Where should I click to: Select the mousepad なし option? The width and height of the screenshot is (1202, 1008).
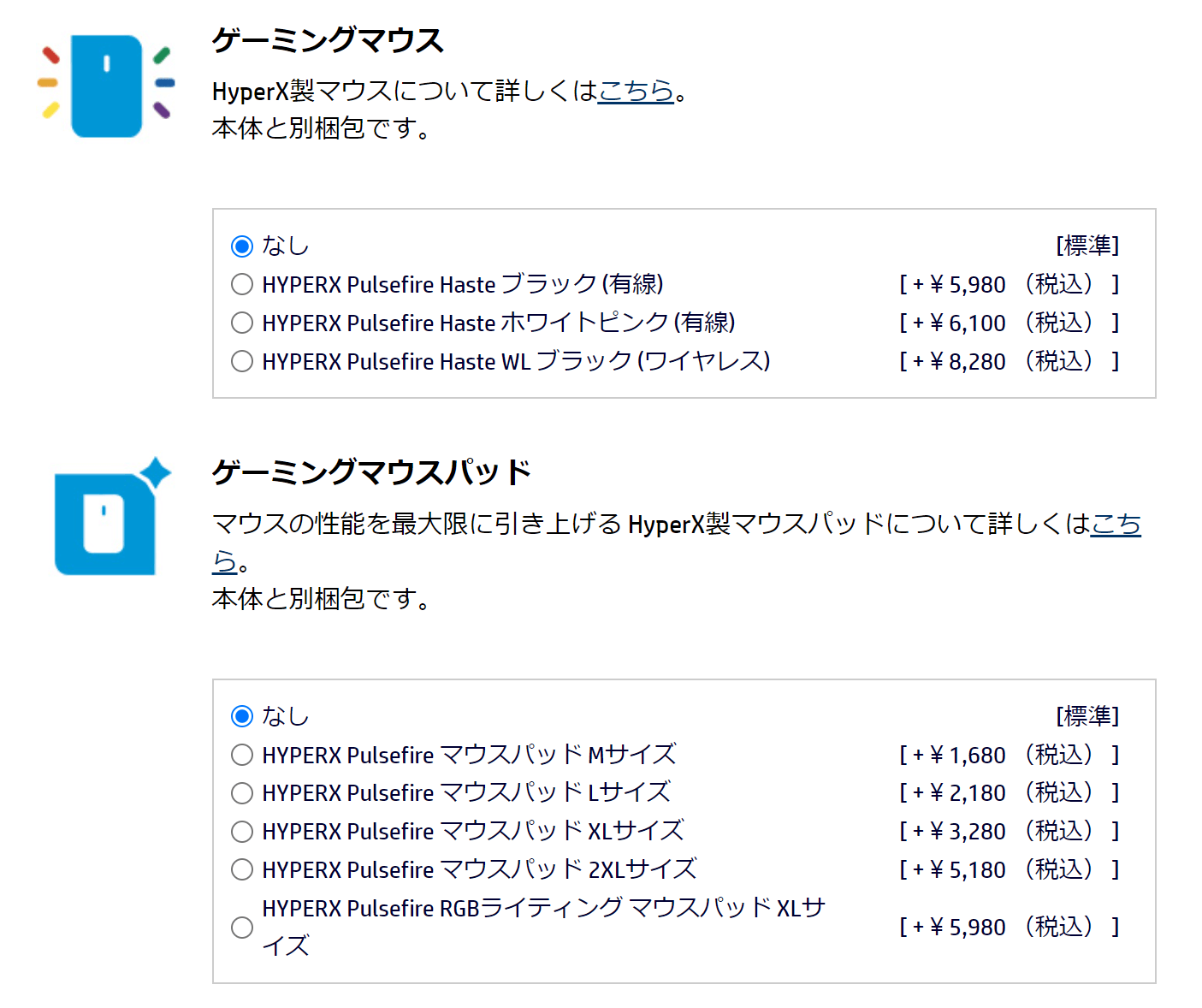pos(242,716)
